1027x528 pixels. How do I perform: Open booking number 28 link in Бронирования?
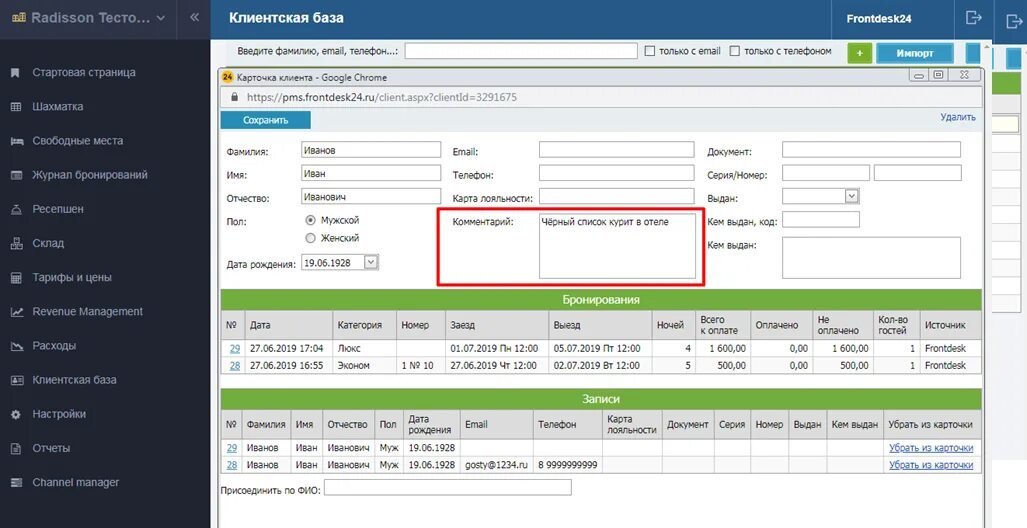(x=234, y=366)
